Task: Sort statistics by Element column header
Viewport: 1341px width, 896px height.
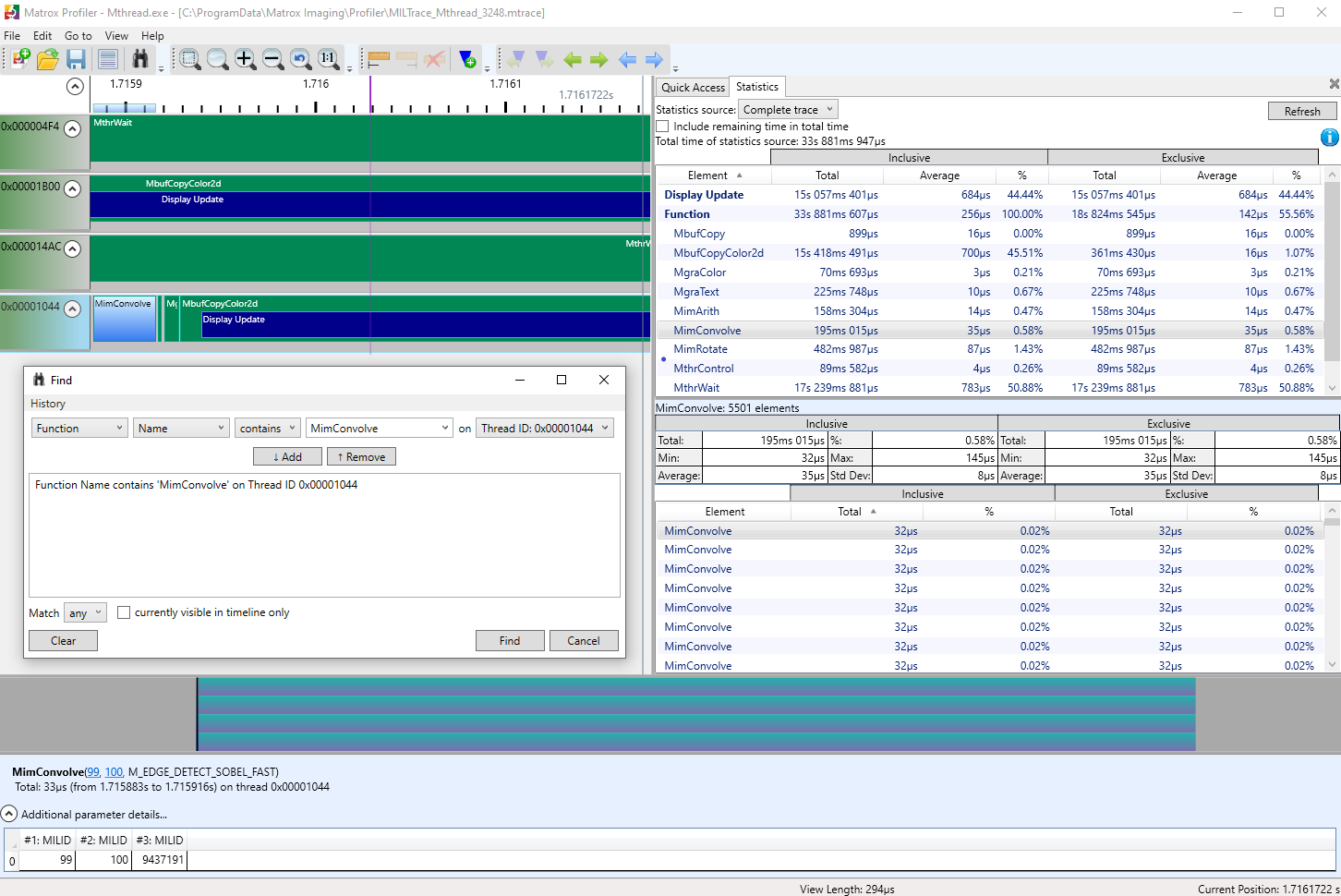Action: click(x=712, y=176)
